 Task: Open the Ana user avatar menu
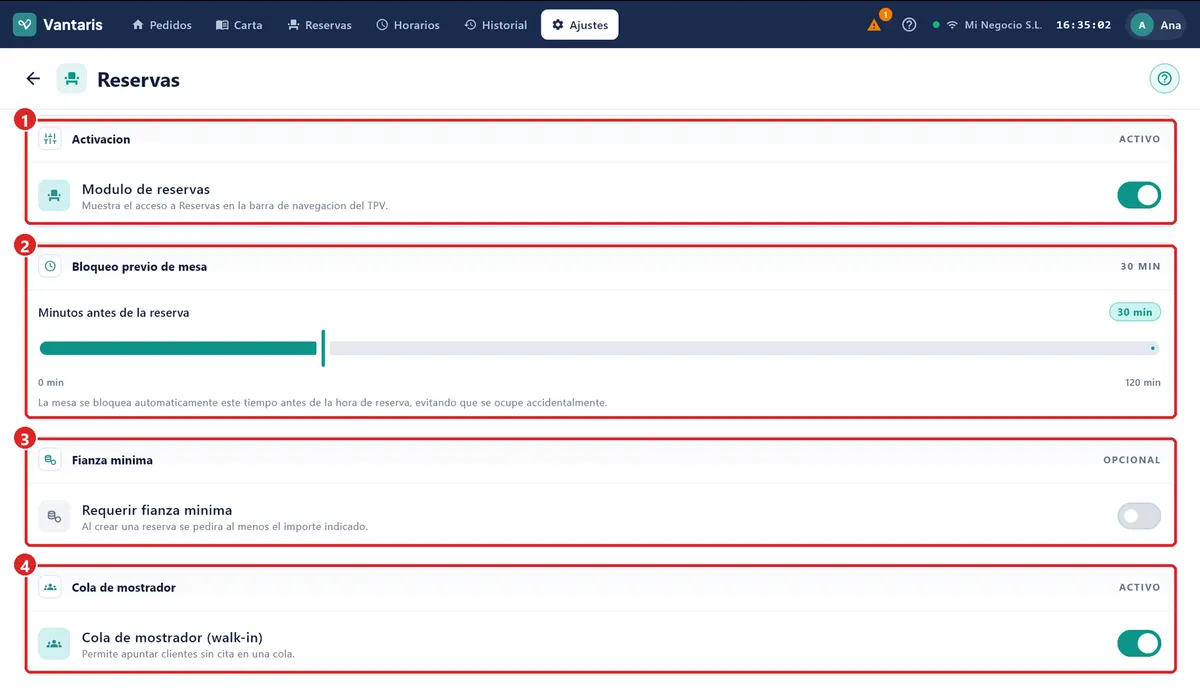pyautogui.click(x=1157, y=25)
